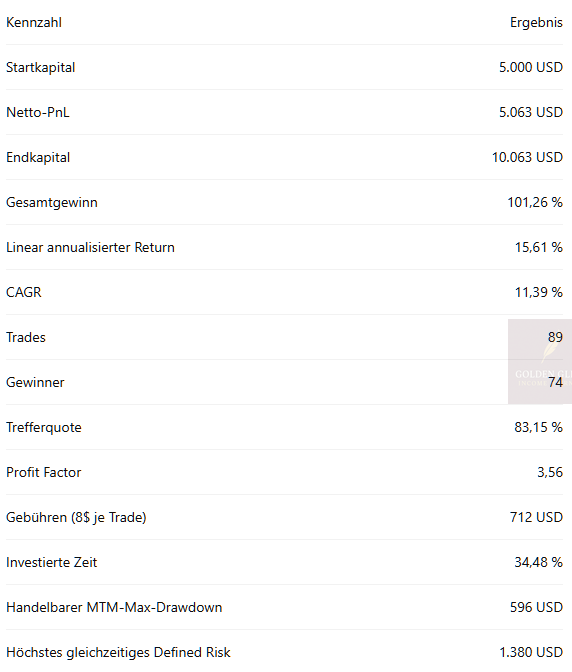Select the Investierte Zeit label
The width and height of the screenshot is (572, 672).
(x=51, y=562)
